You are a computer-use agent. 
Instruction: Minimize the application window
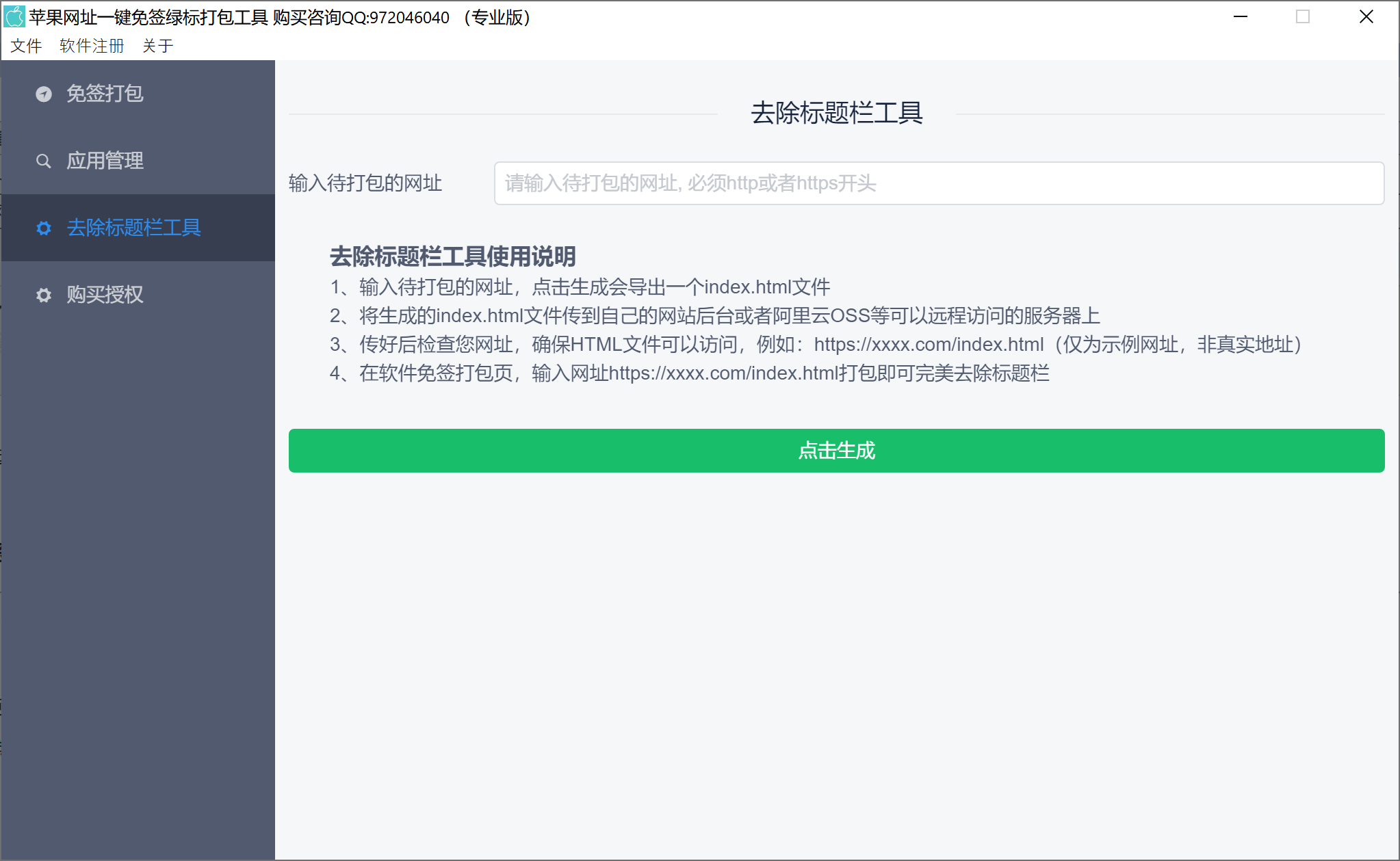1241,16
